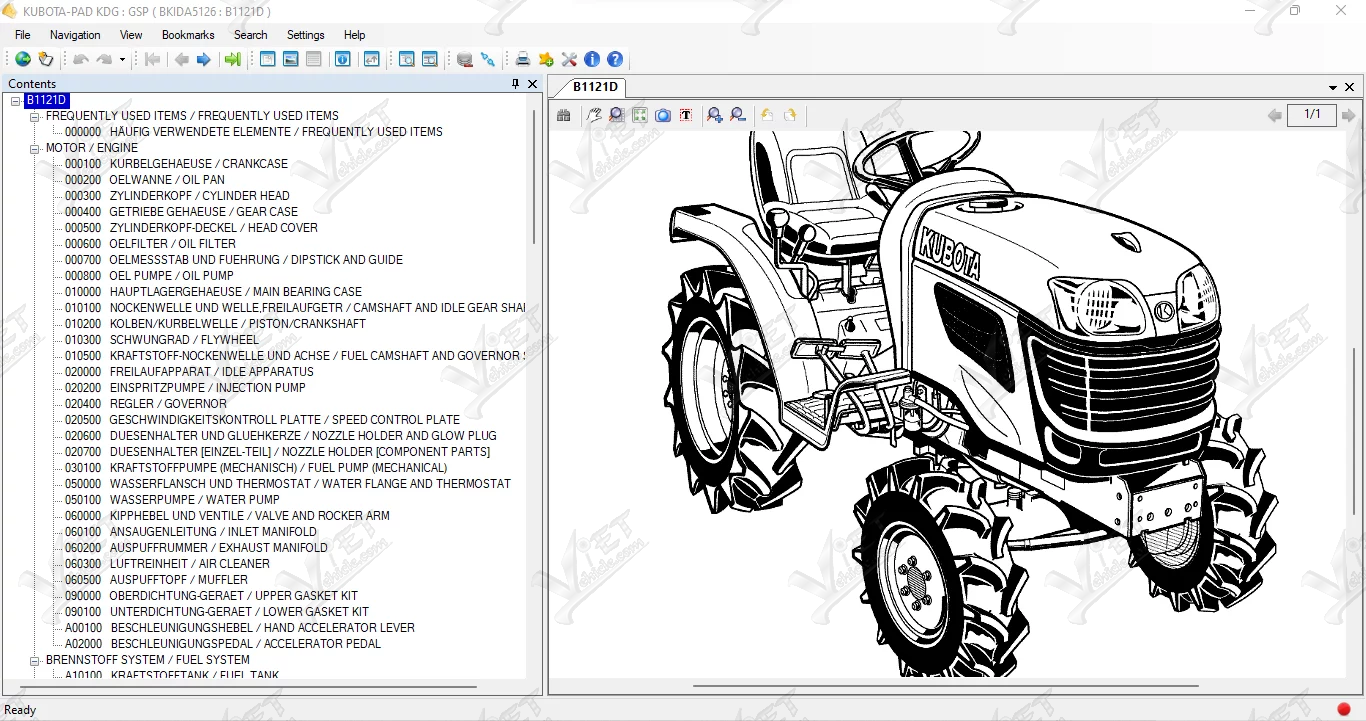The image size is (1366, 721).
Task: Click the blue forward arrow in the toolbar
Action: [x=204, y=60]
